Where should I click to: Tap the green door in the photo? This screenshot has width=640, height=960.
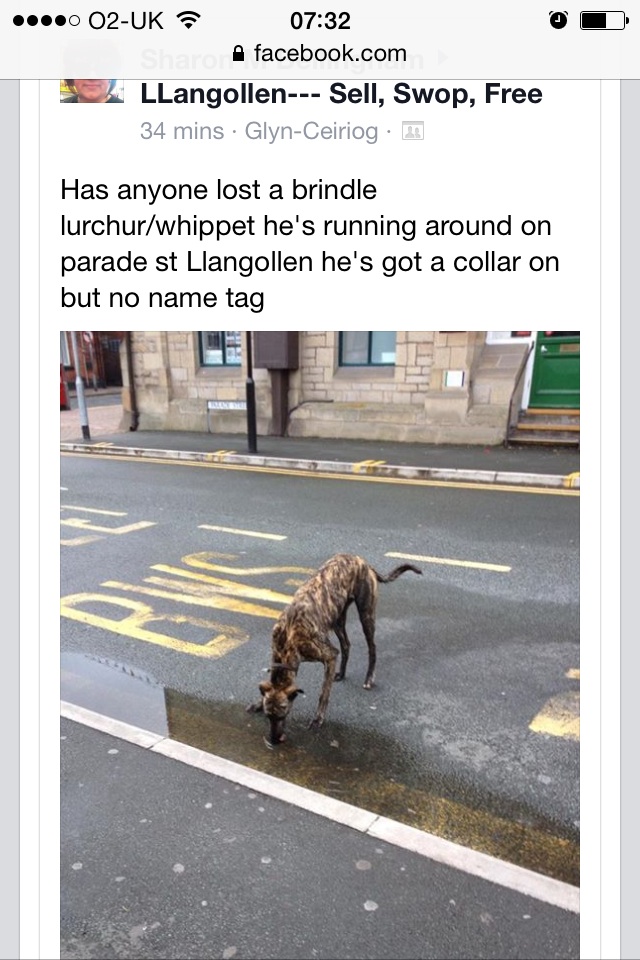554,370
